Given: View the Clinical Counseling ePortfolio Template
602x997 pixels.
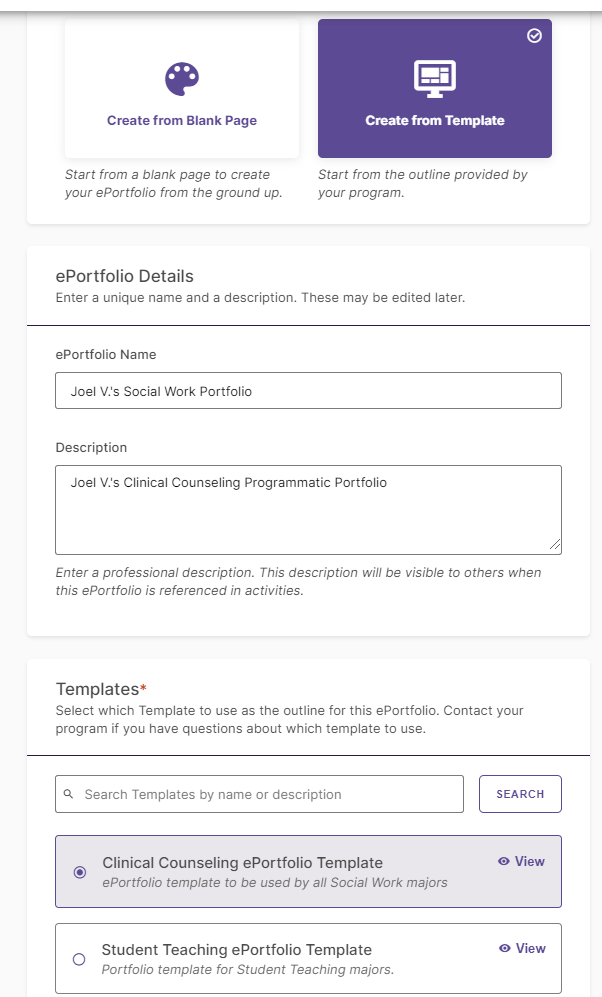Looking at the screenshot, I should 521,861.
